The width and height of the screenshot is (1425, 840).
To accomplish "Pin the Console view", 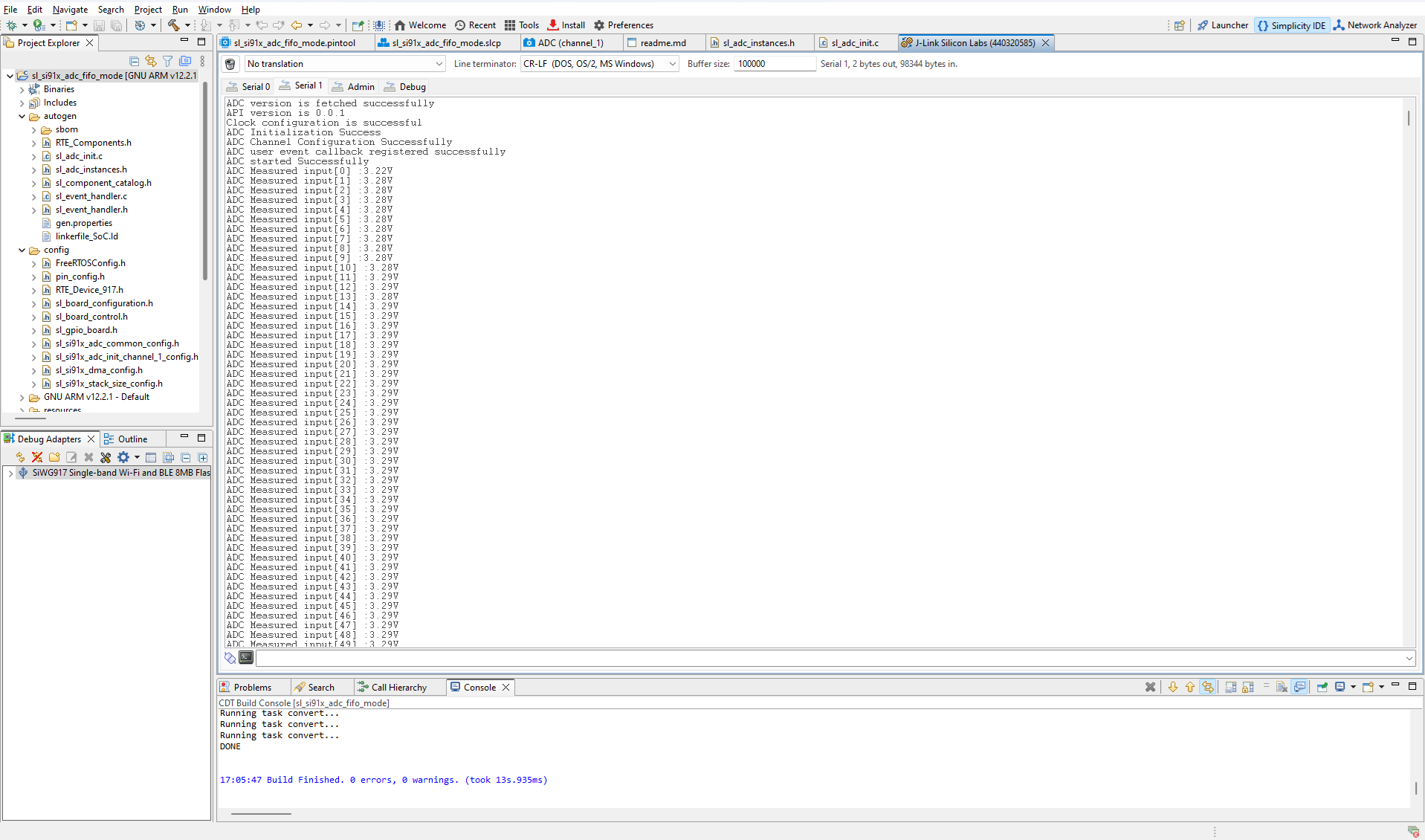I will (x=1322, y=687).
